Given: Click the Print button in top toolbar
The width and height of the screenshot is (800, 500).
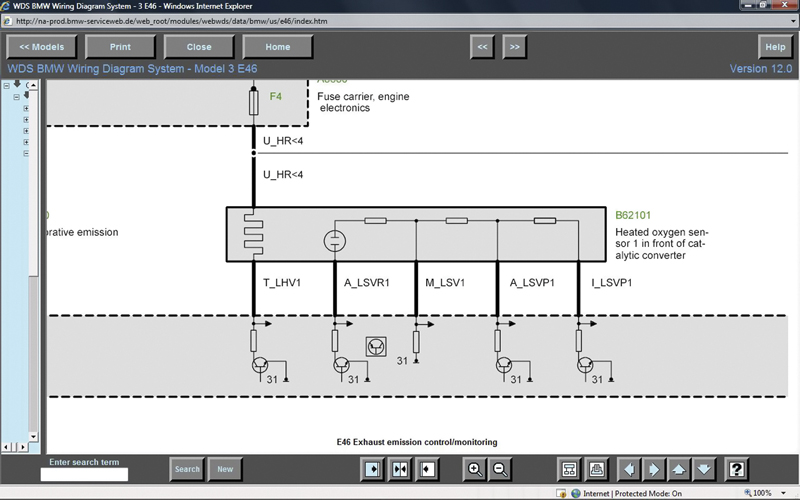Looking at the screenshot, I should [x=120, y=47].
